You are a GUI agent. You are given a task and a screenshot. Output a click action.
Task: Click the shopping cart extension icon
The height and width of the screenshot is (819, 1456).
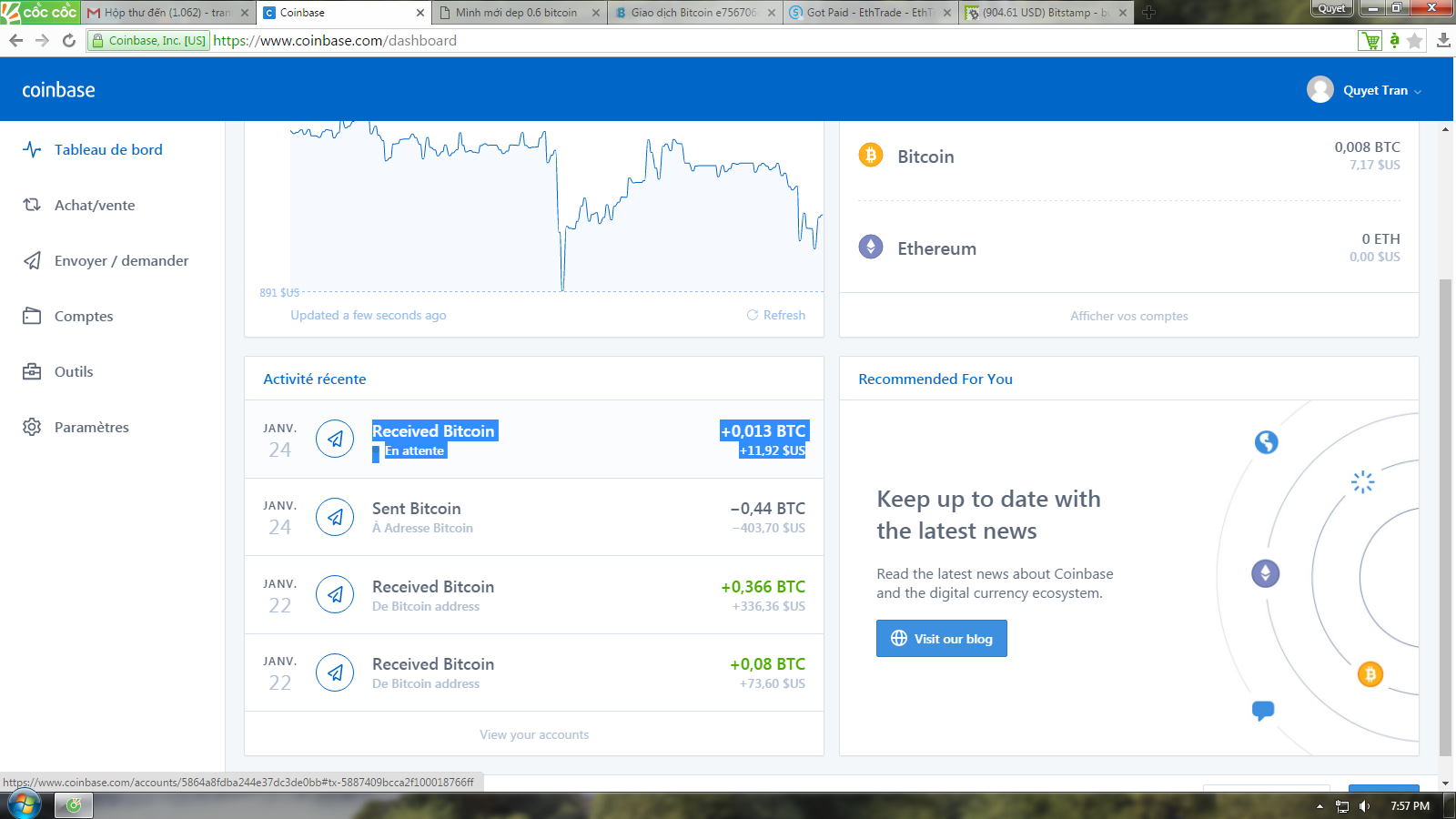click(1370, 40)
